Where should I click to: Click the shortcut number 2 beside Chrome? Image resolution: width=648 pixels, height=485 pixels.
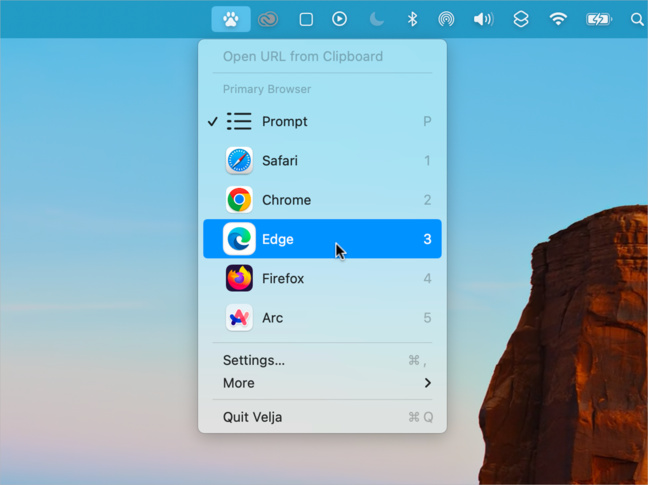pyautogui.click(x=427, y=200)
